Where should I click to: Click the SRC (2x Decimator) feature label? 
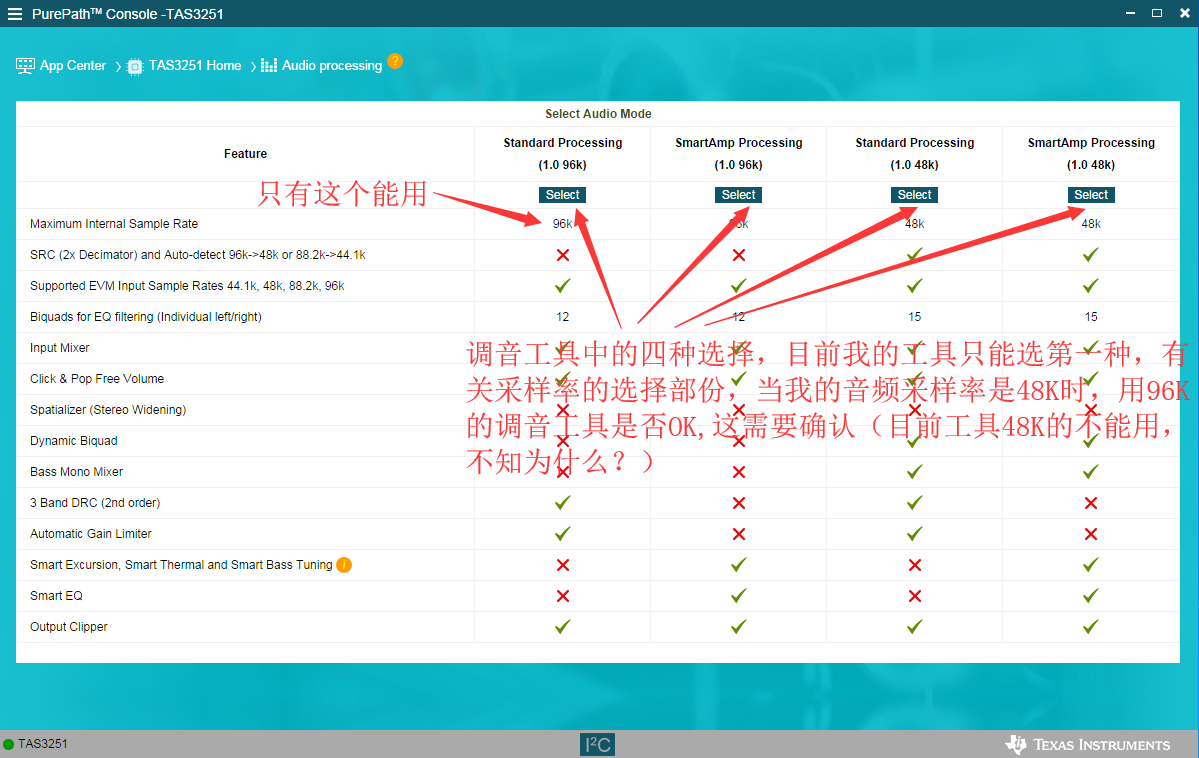click(x=197, y=255)
